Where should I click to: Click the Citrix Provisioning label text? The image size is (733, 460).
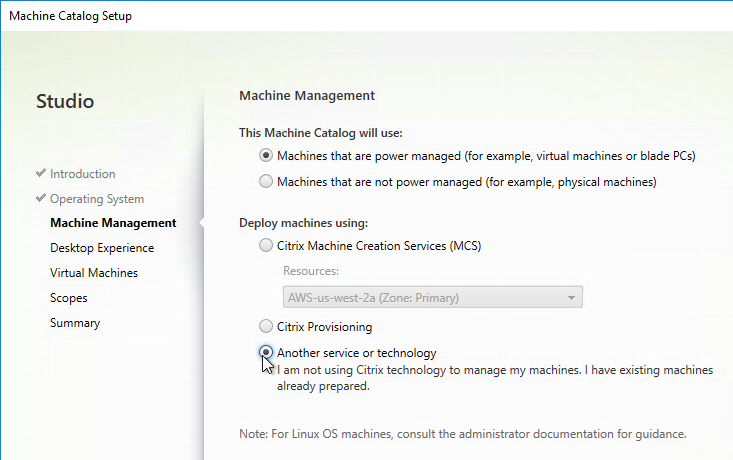point(324,327)
